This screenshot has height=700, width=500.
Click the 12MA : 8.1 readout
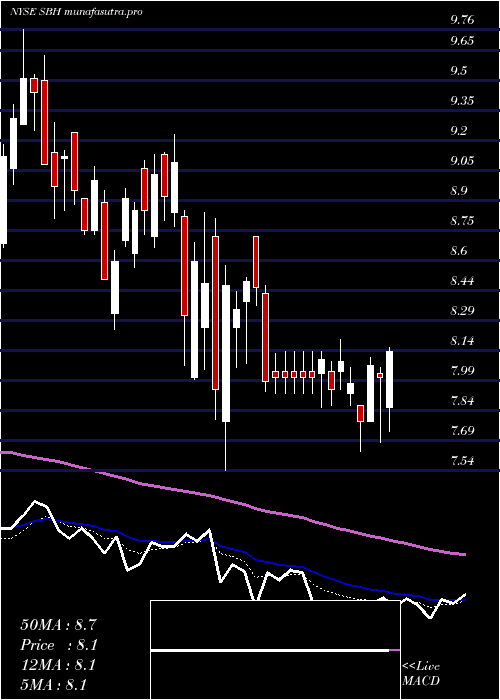(x=58, y=665)
